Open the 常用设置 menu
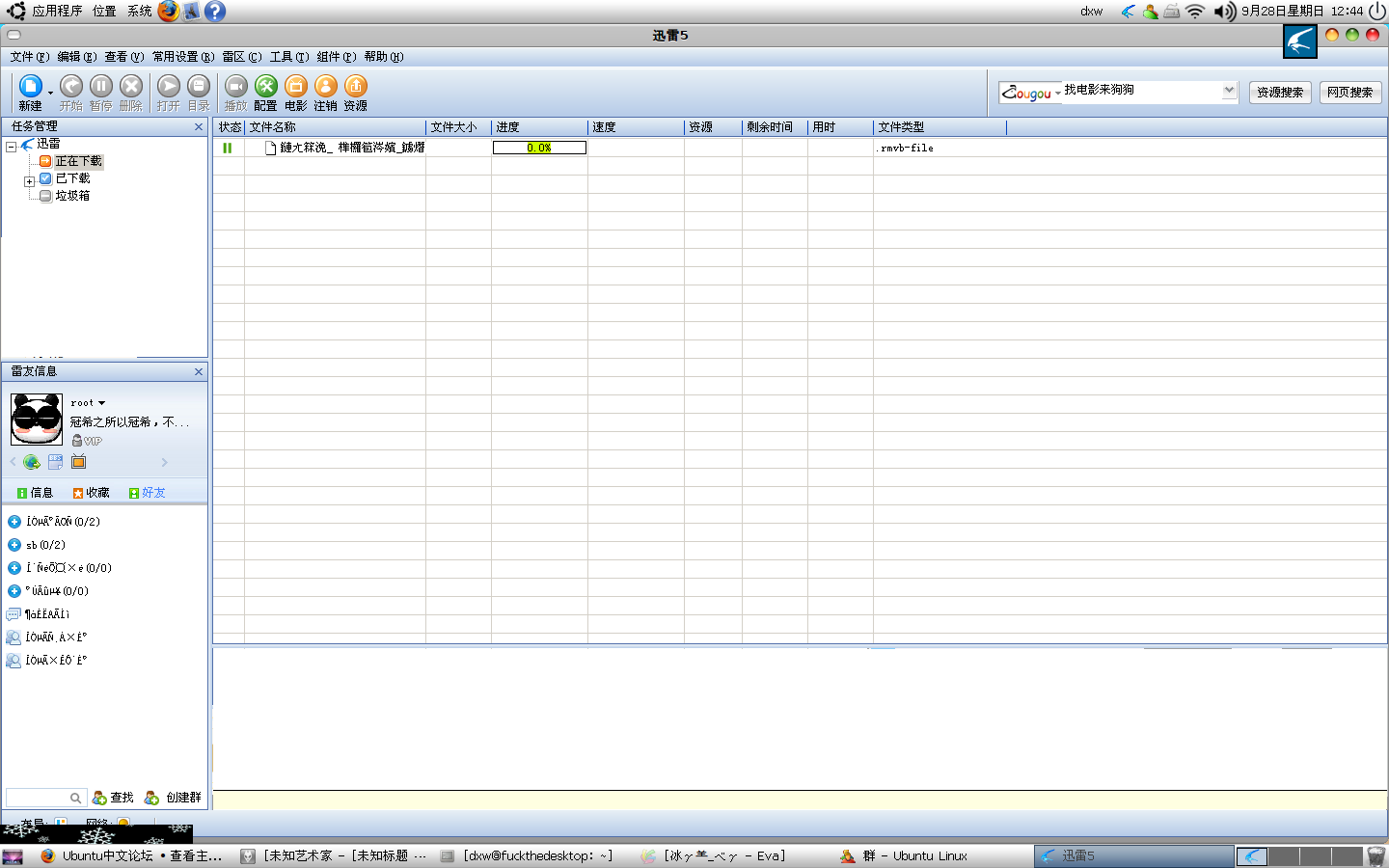 point(183,57)
